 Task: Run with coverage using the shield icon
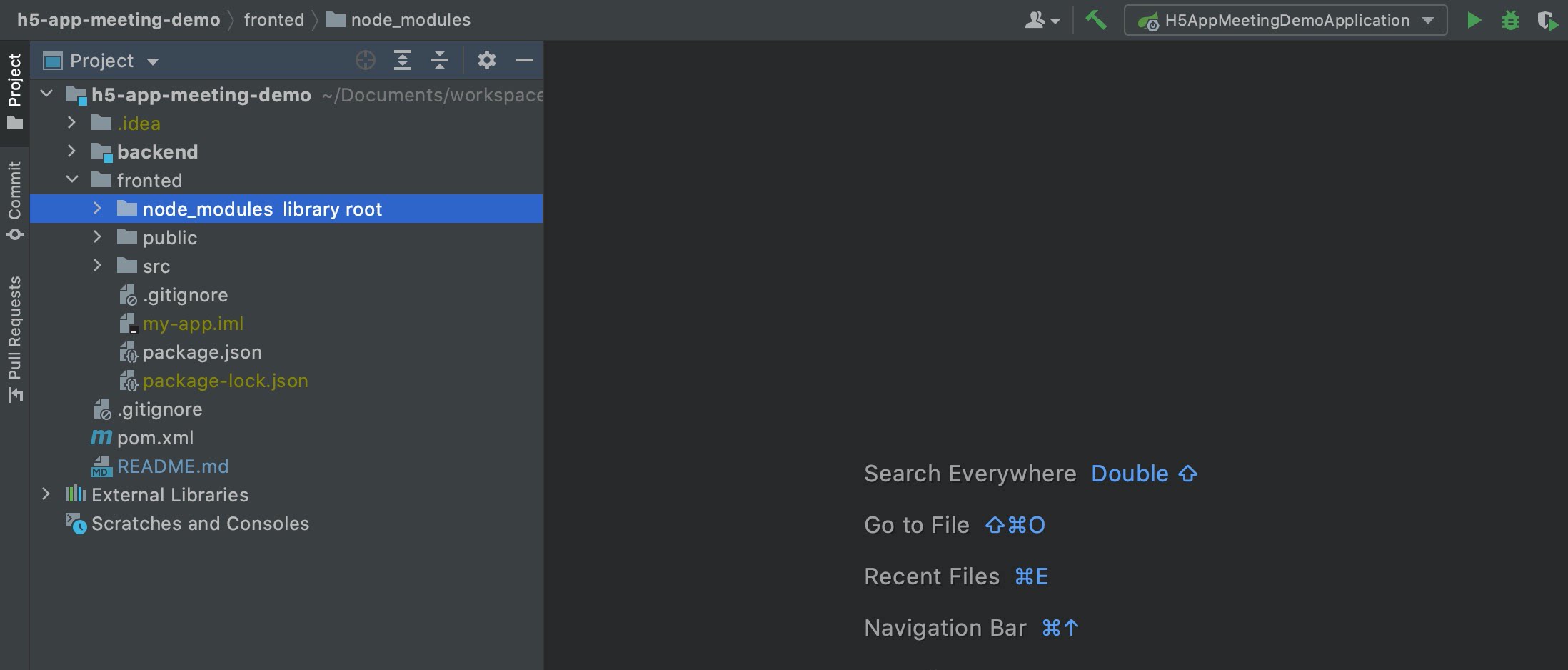click(x=1547, y=20)
